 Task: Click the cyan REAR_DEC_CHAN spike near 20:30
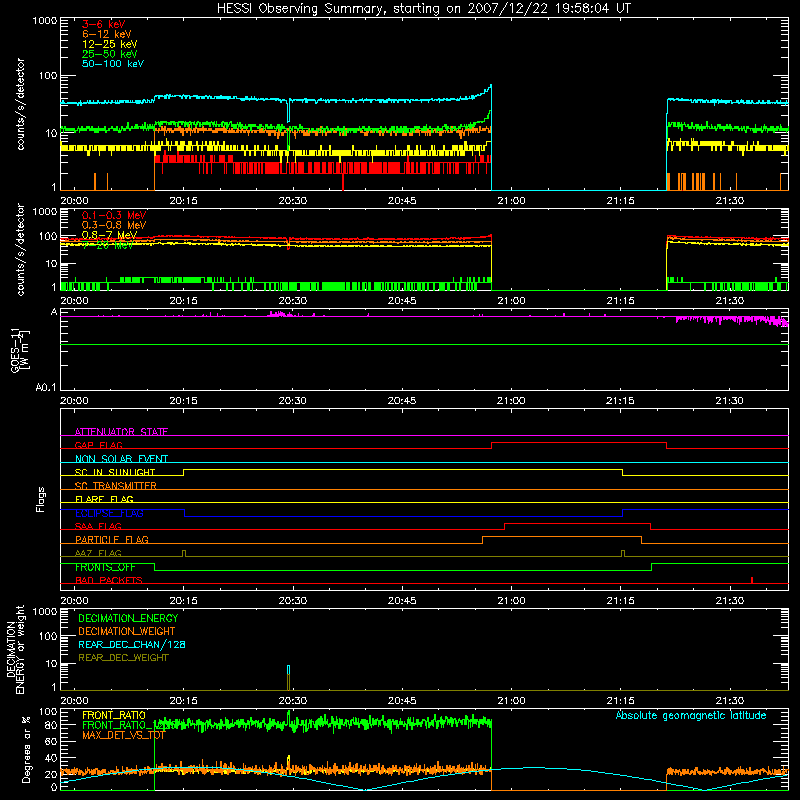click(x=289, y=669)
